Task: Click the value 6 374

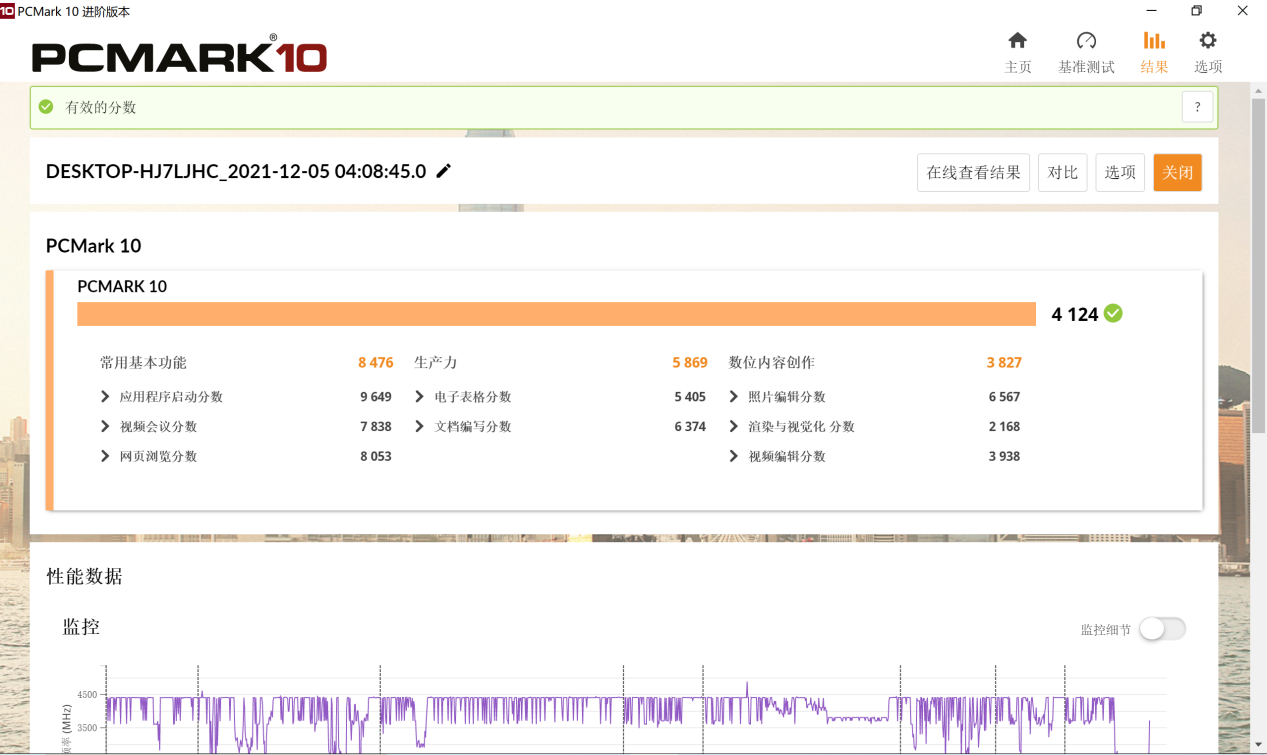Action: point(690,427)
